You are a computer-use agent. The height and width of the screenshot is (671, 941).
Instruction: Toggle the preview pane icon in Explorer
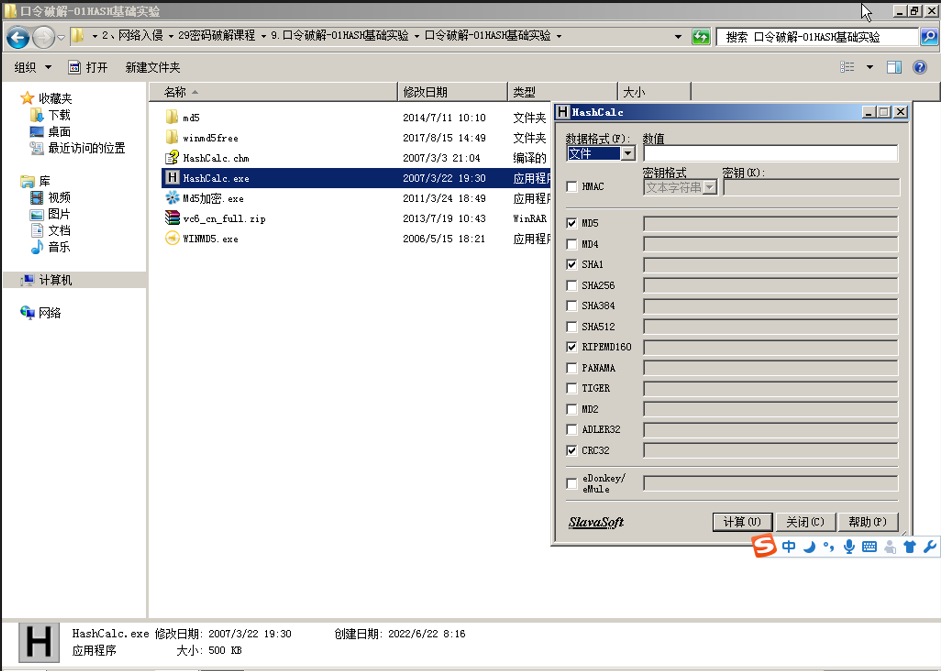[894, 67]
